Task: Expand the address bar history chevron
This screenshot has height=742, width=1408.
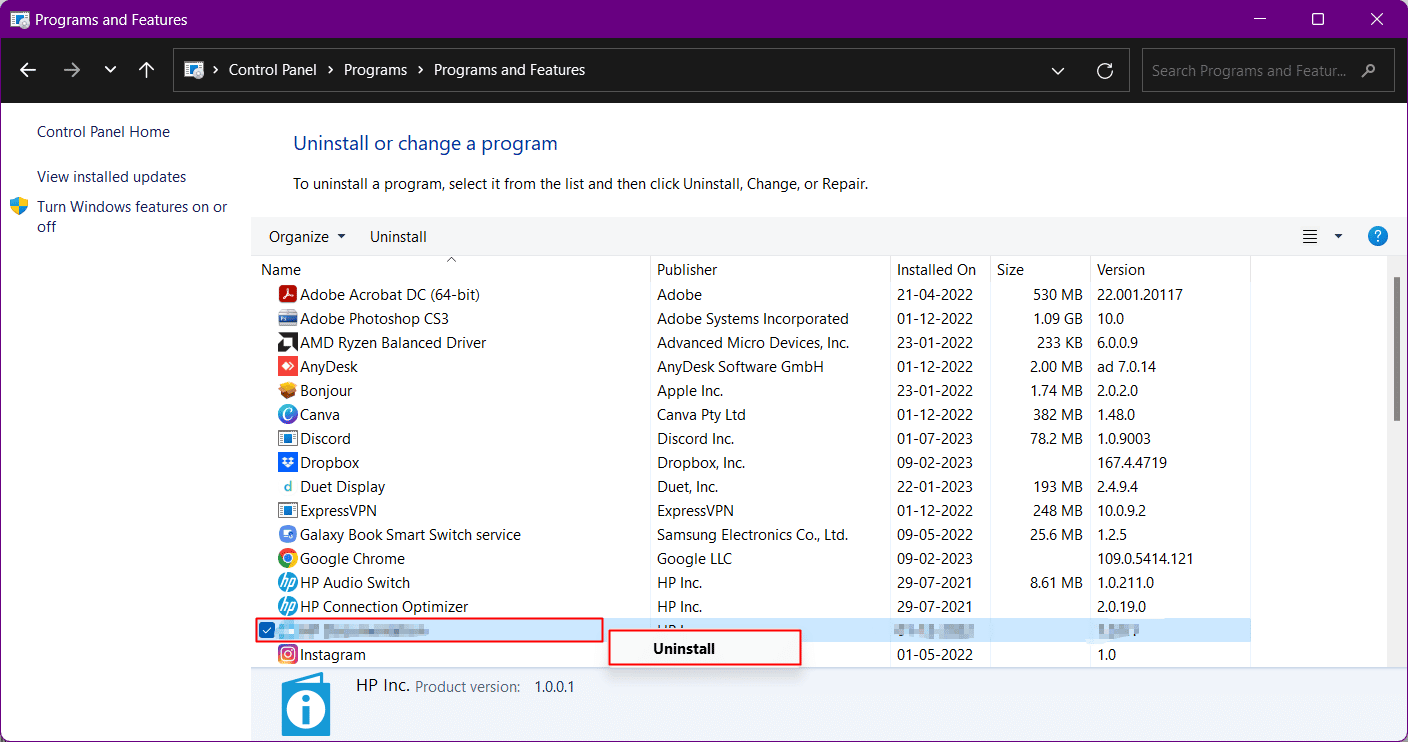Action: [x=1058, y=71]
